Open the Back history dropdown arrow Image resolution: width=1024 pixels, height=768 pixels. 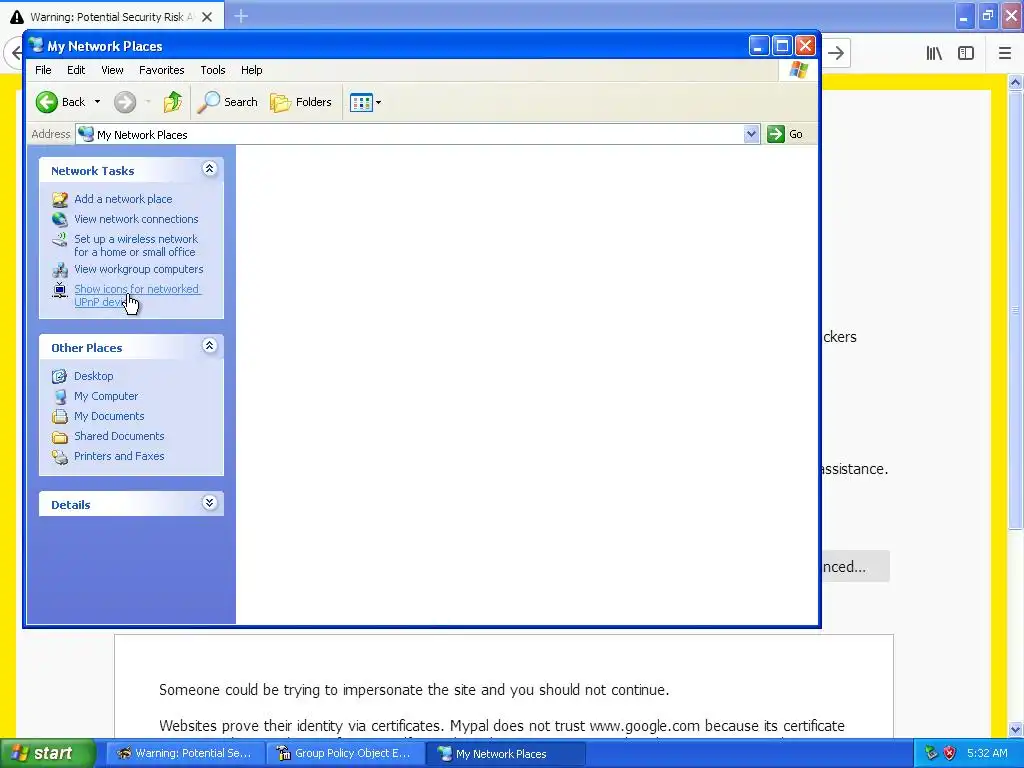(x=97, y=102)
